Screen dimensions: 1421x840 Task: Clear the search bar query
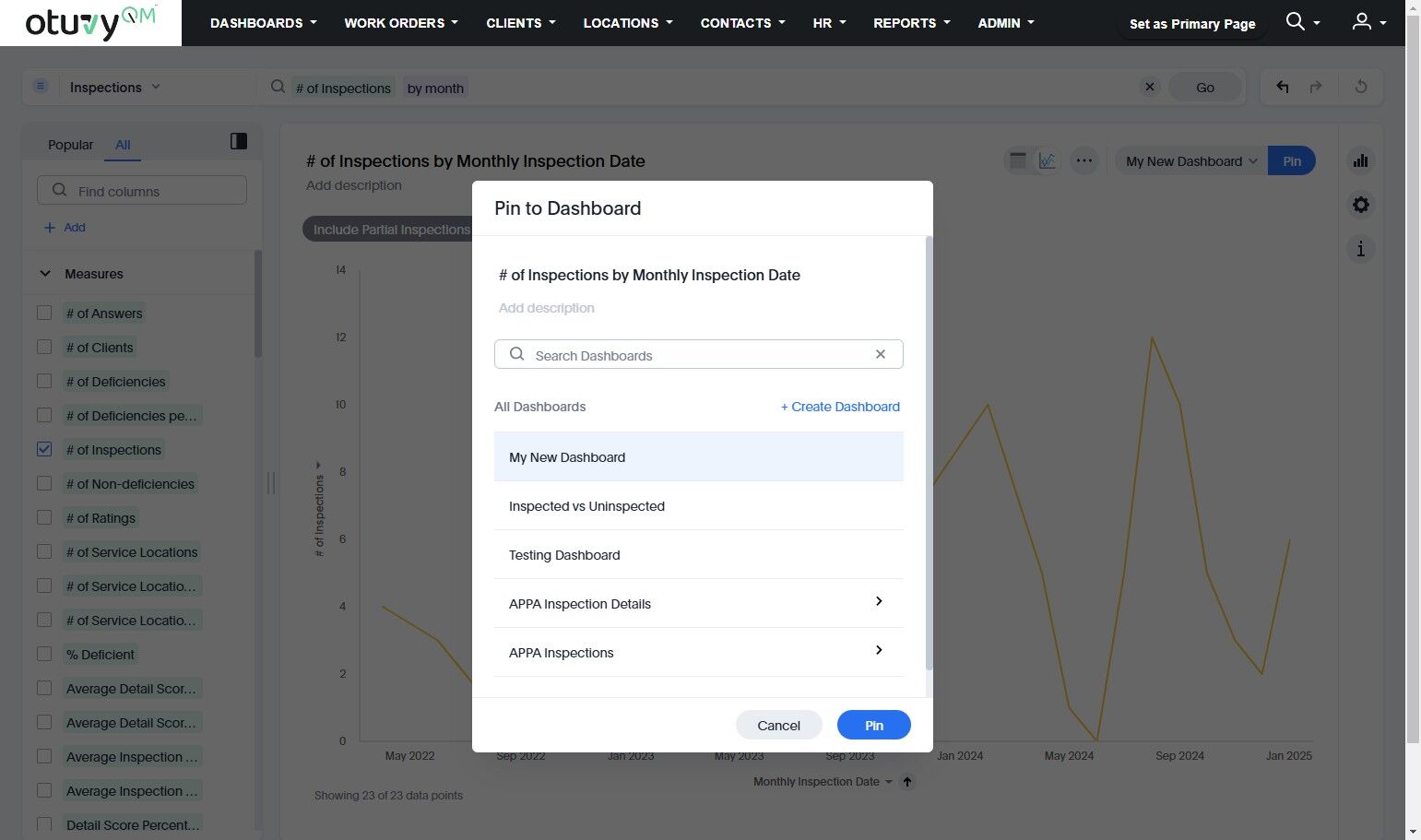[1149, 87]
